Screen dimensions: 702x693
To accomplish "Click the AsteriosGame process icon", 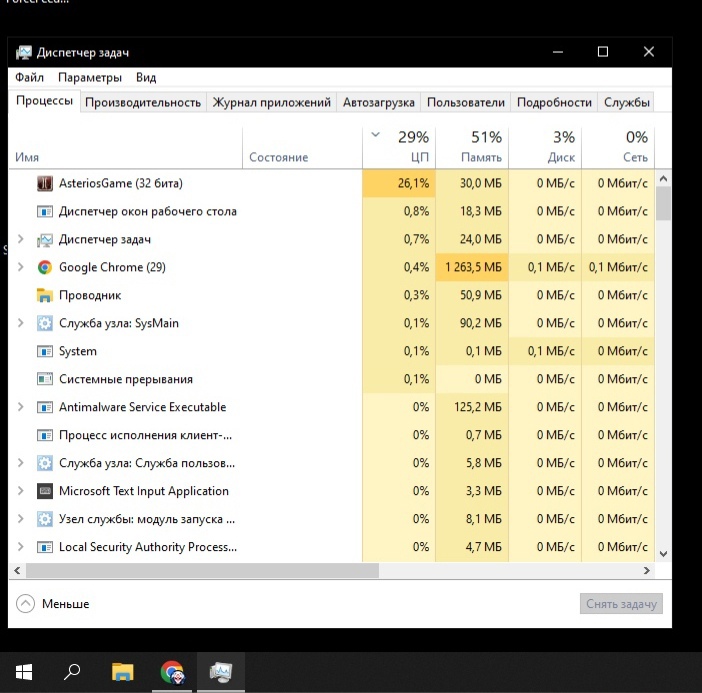I will [x=45, y=183].
